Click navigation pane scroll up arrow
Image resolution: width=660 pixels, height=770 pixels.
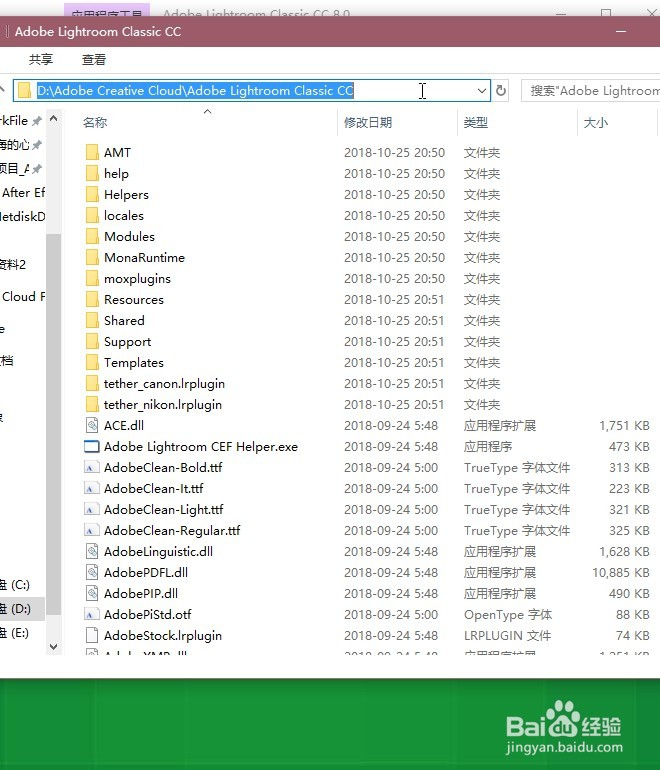coord(54,118)
